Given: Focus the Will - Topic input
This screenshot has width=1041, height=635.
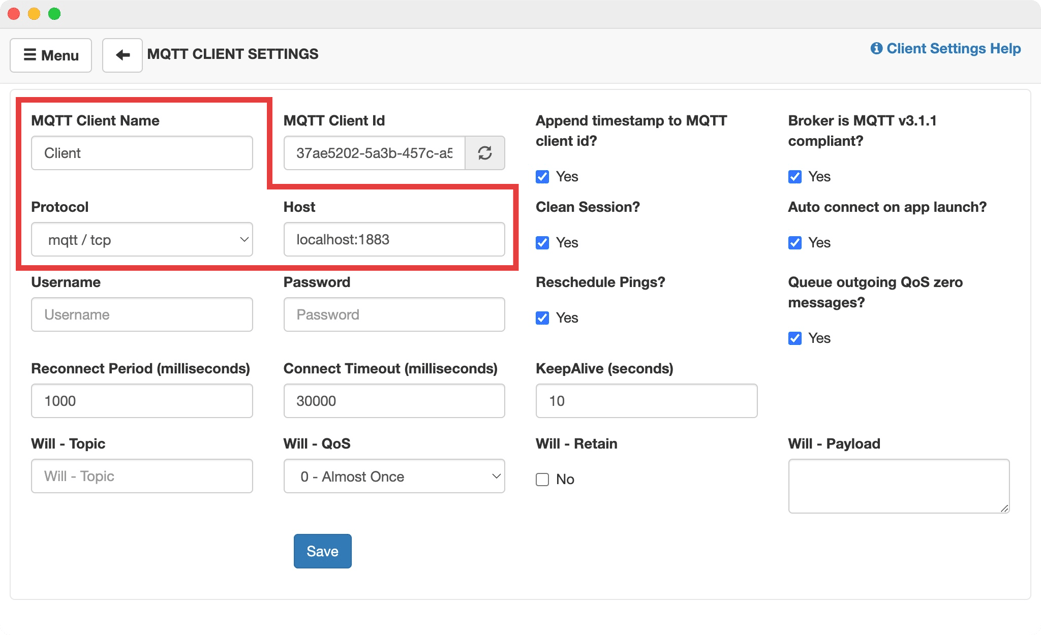Looking at the screenshot, I should pyautogui.click(x=141, y=476).
